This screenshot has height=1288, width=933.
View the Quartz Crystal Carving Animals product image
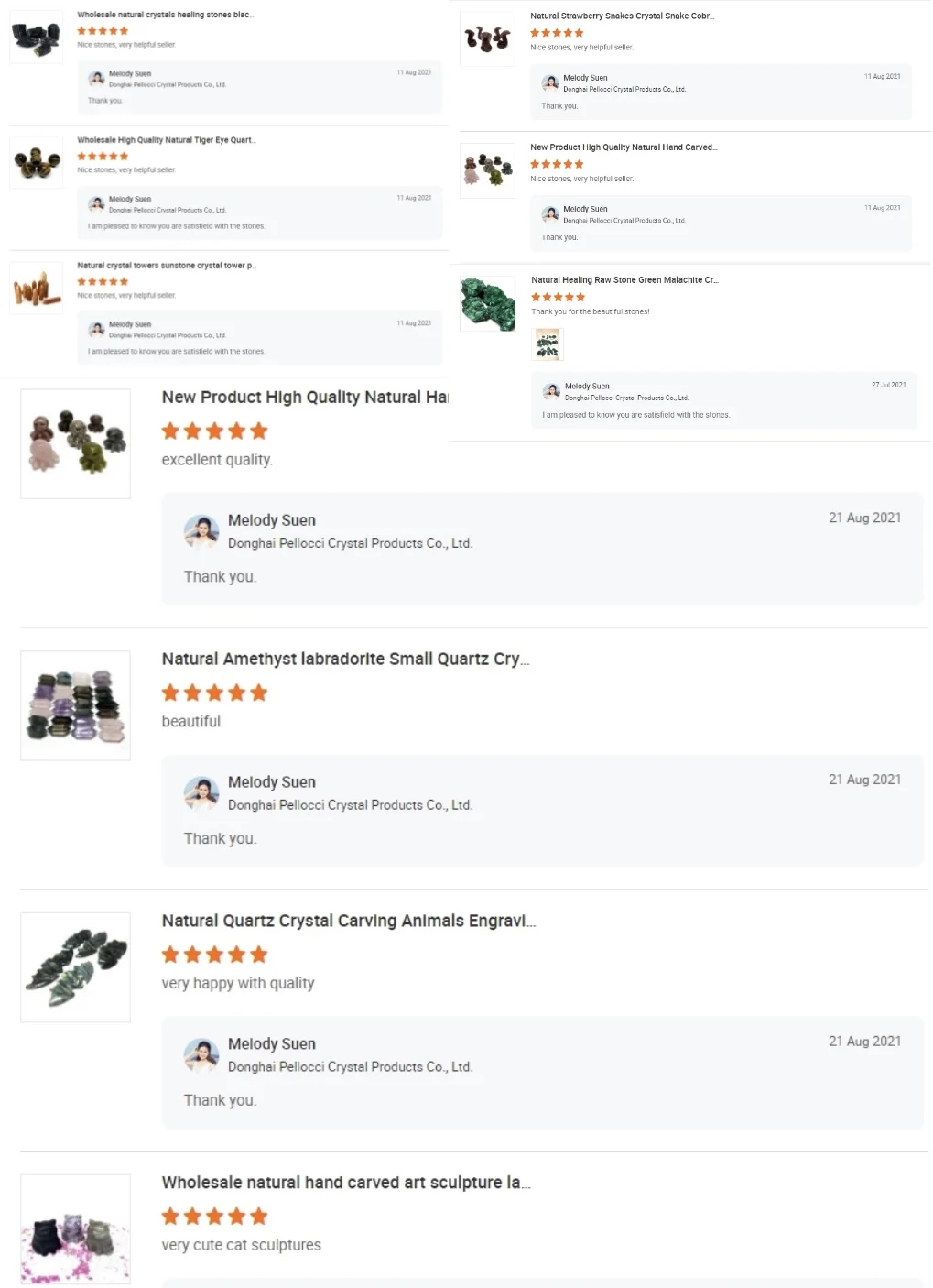pyautogui.click(x=75, y=967)
